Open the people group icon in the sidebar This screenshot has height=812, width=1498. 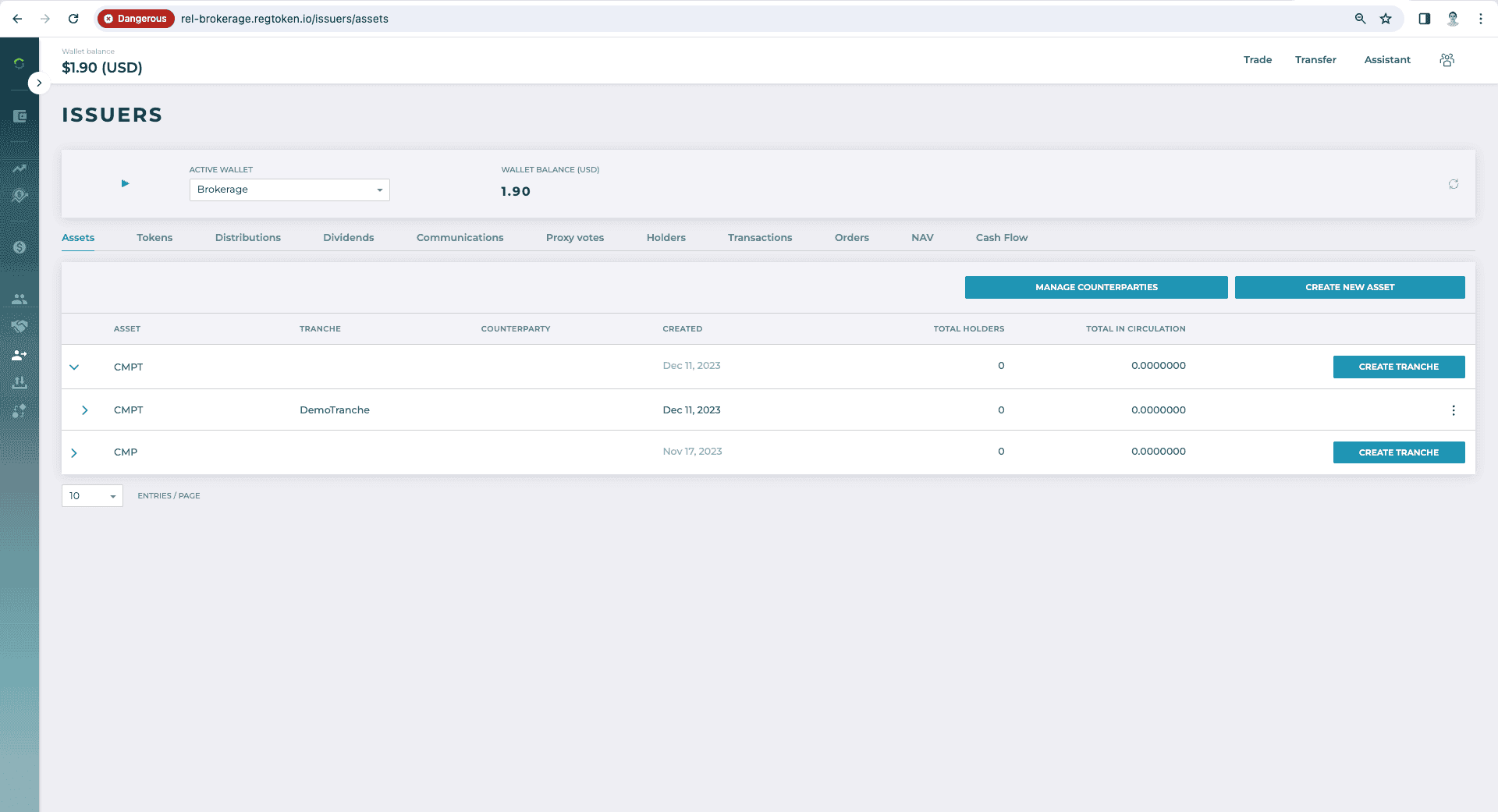(x=20, y=299)
